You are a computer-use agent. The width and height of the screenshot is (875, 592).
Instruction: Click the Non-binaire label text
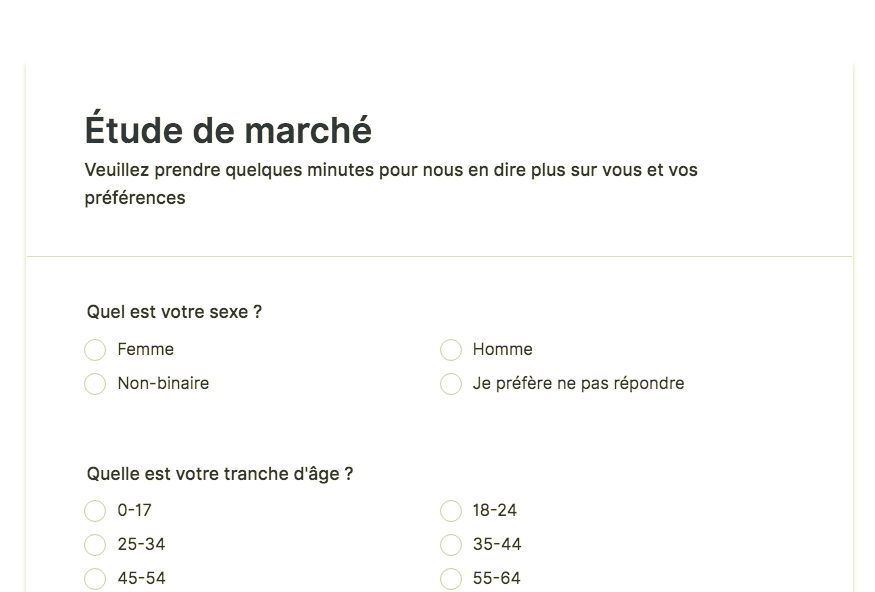[164, 383]
